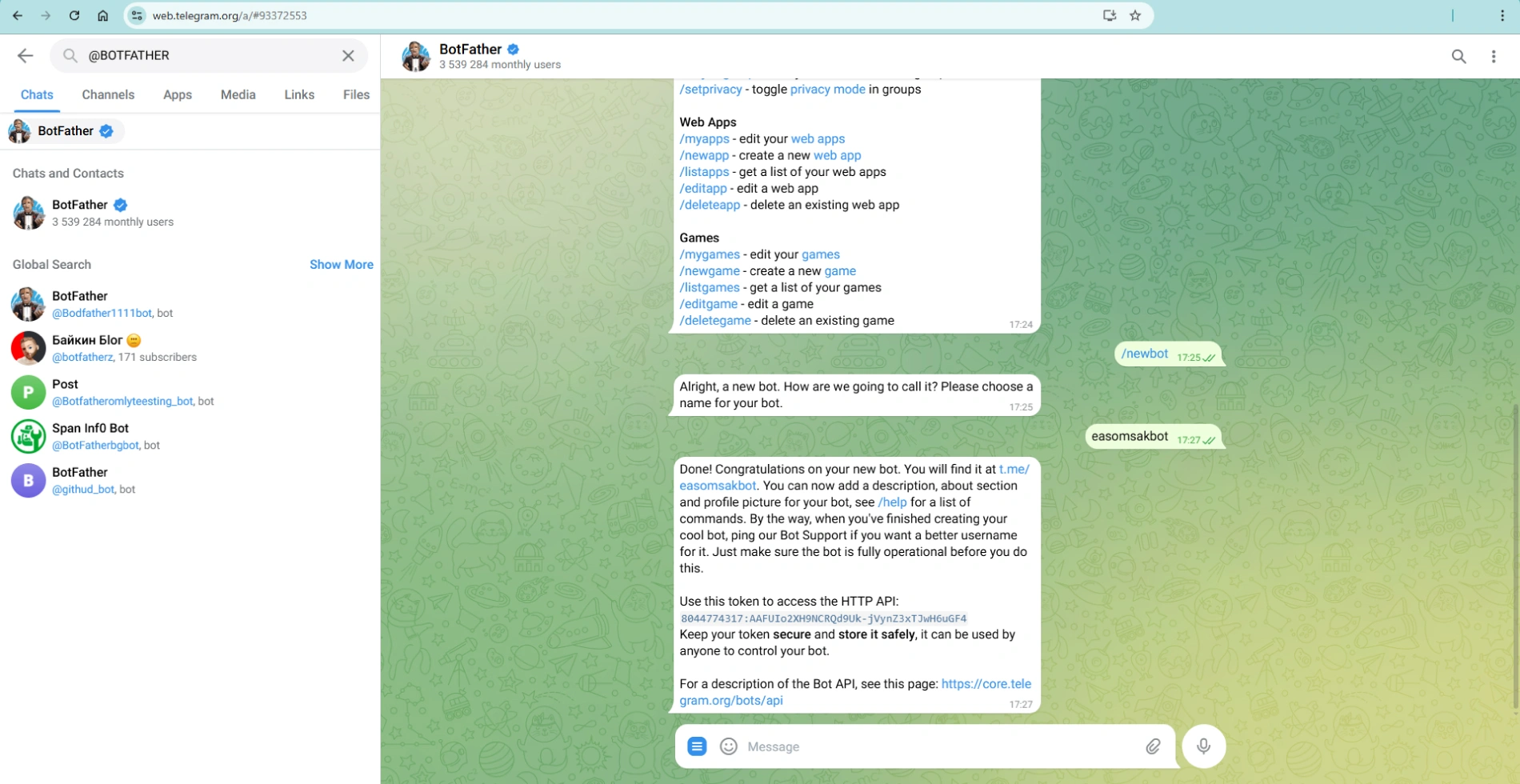The height and width of the screenshot is (784, 1520).
Task: Click the /newgame command link
Action: pos(710,271)
